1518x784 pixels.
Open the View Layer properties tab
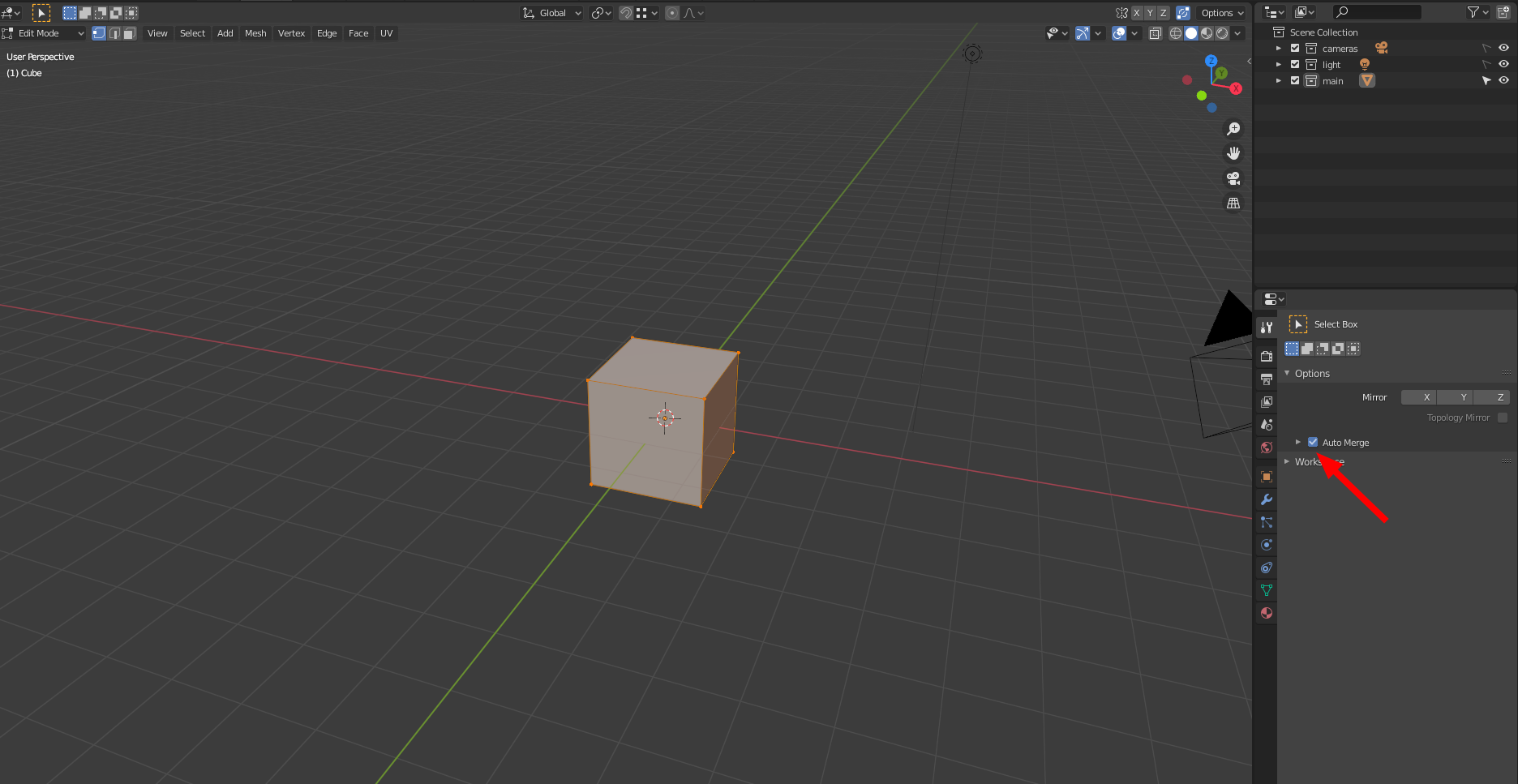coord(1267,401)
